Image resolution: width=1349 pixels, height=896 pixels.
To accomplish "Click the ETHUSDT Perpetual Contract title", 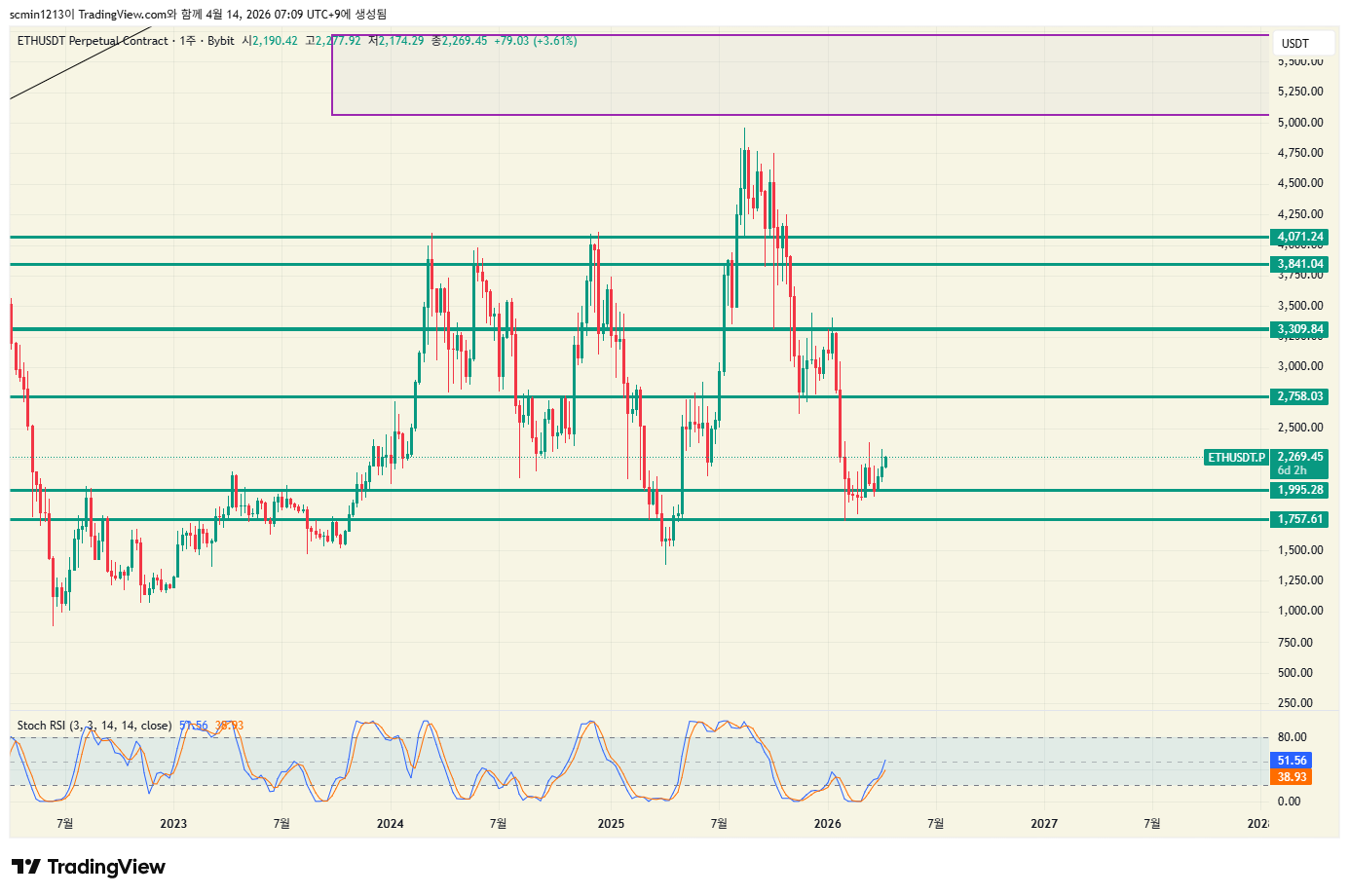I will click(93, 41).
